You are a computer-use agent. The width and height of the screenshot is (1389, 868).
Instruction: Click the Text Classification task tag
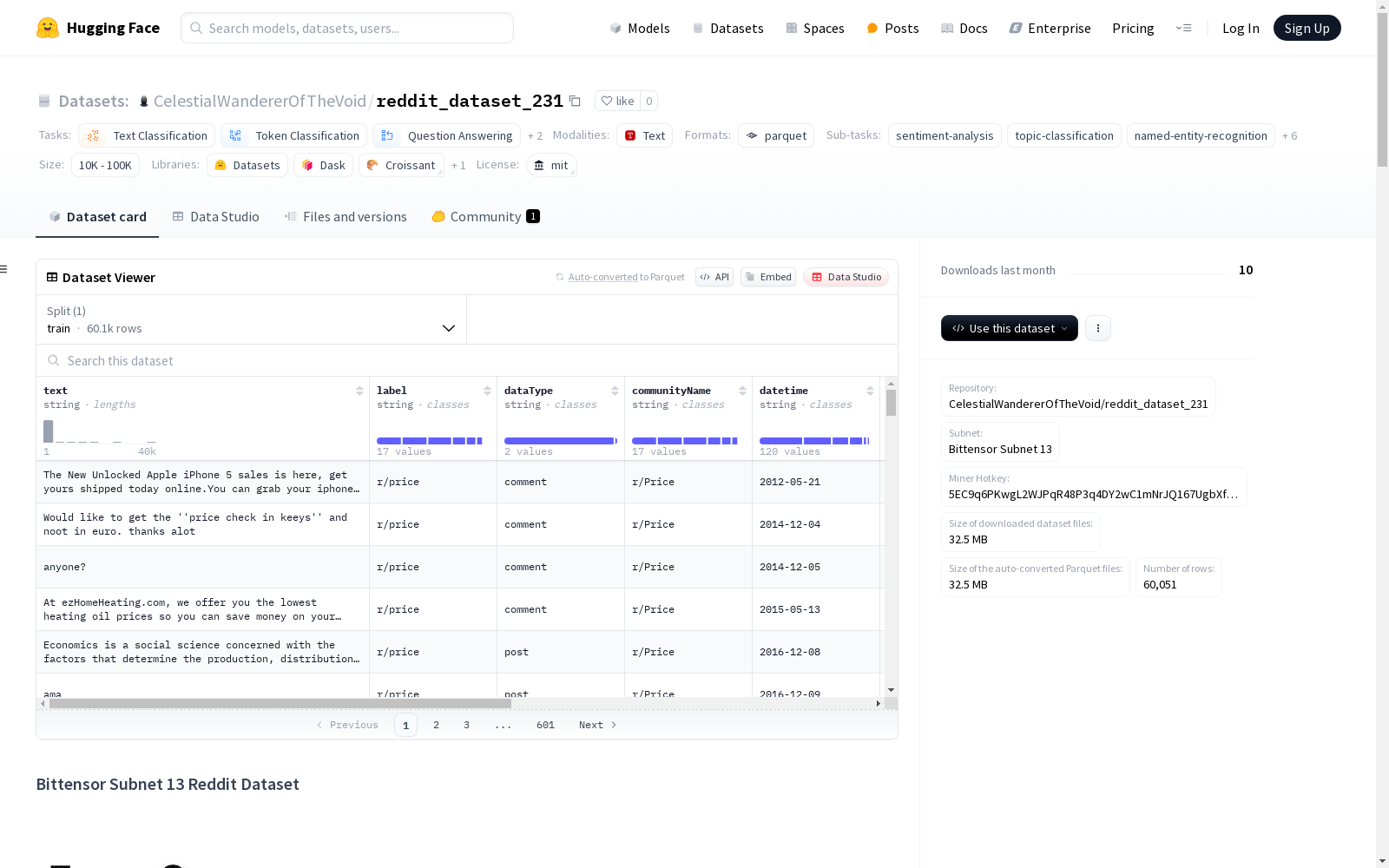[x=147, y=135]
